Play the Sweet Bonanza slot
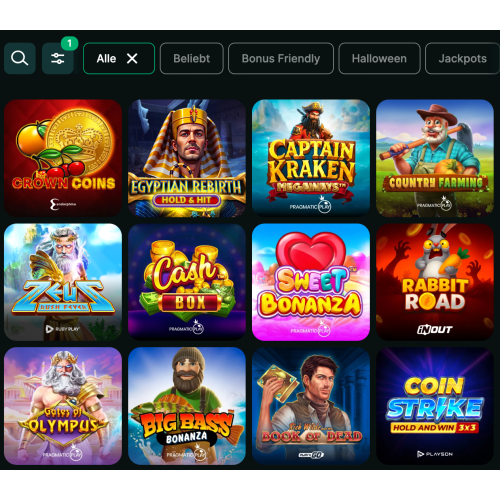The width and height of the screenshot is (500, 500). pos(311,282)
